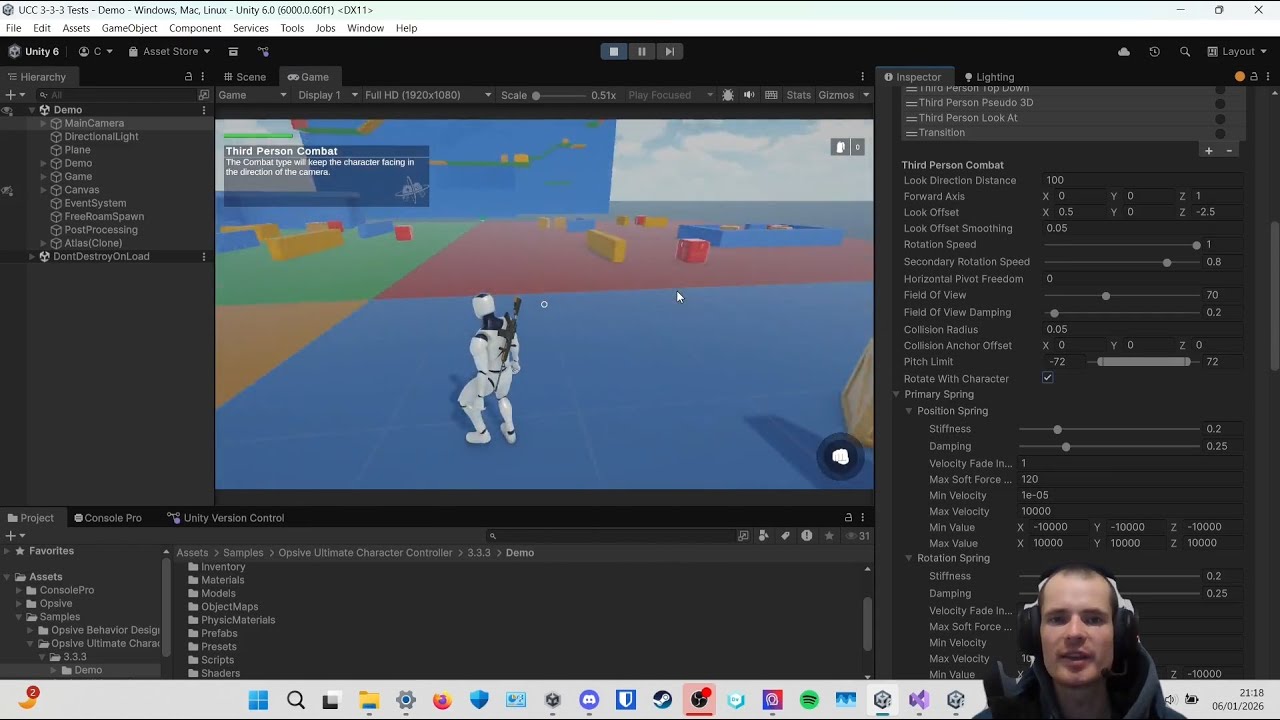Viewport: 1280px width, 720px height.
Task: Open the Window menu
Action: pyautogui.click(x=365, y=28)
